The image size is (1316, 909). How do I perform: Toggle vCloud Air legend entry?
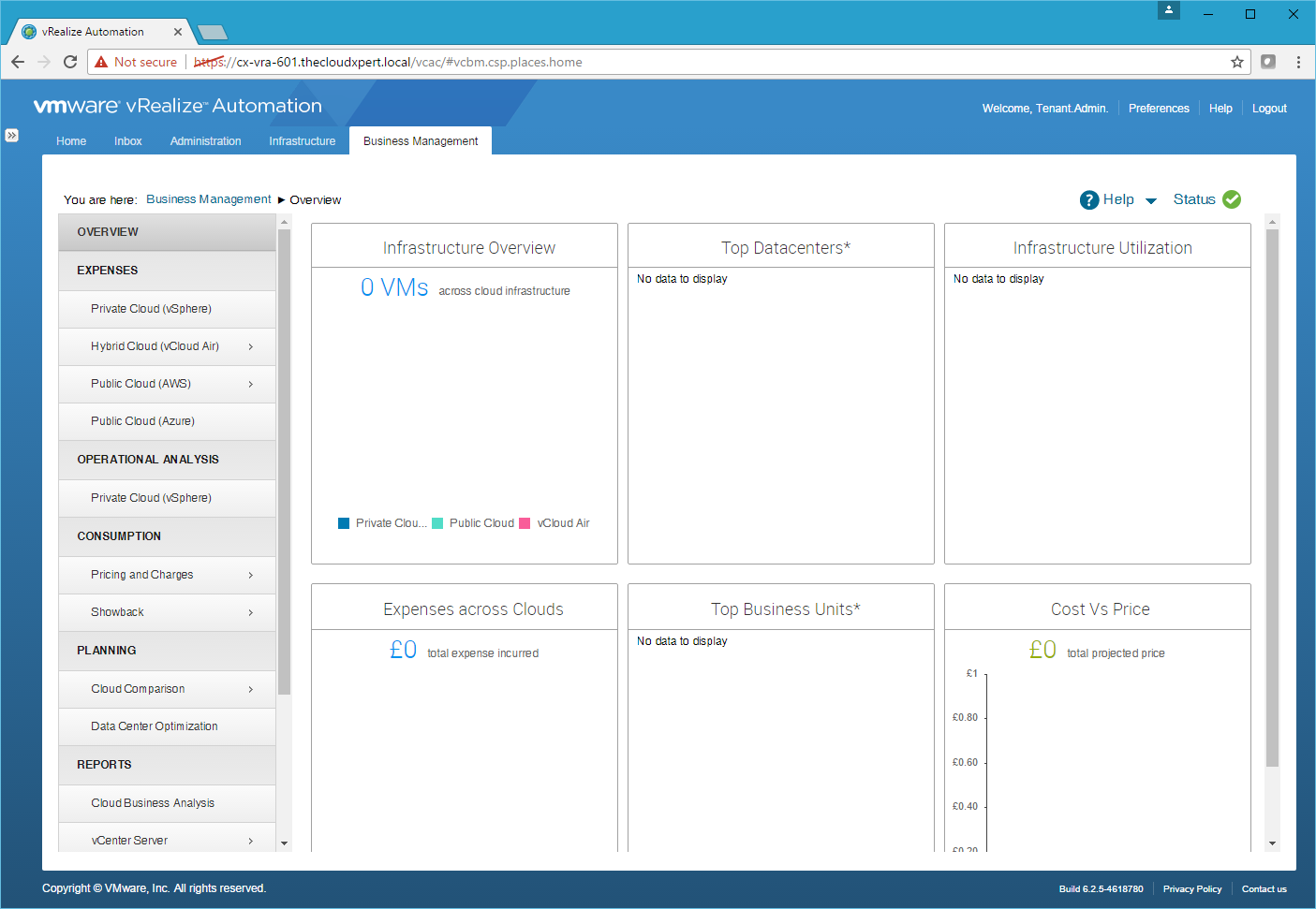pyautogui.click(x=554, y=523)
